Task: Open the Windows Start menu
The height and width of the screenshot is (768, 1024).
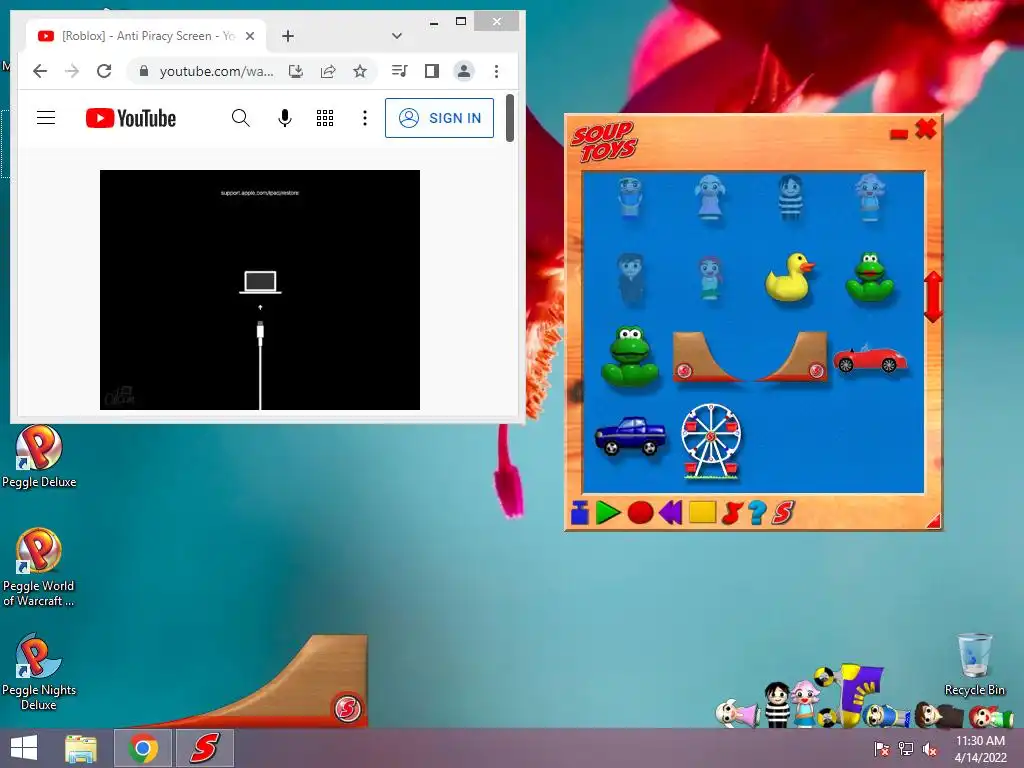Action: (x=24, y=748)
